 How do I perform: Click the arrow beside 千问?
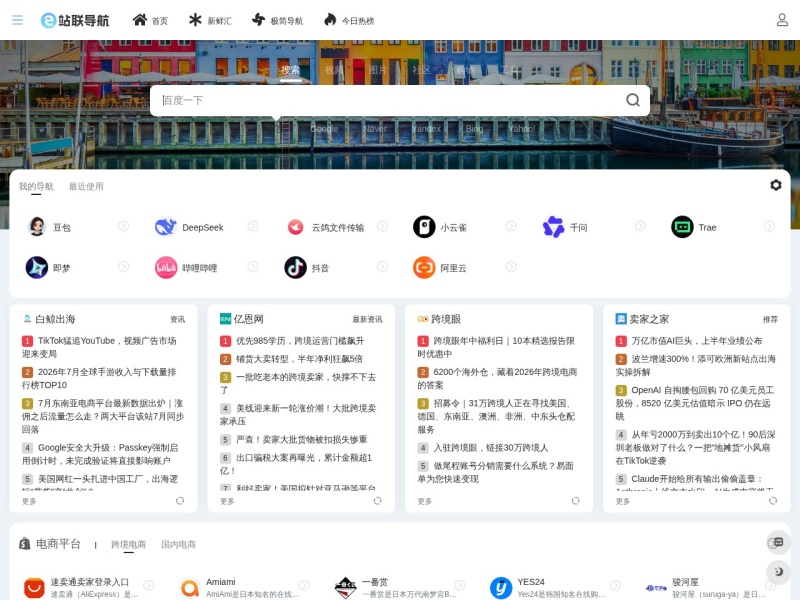click(640, 226)
